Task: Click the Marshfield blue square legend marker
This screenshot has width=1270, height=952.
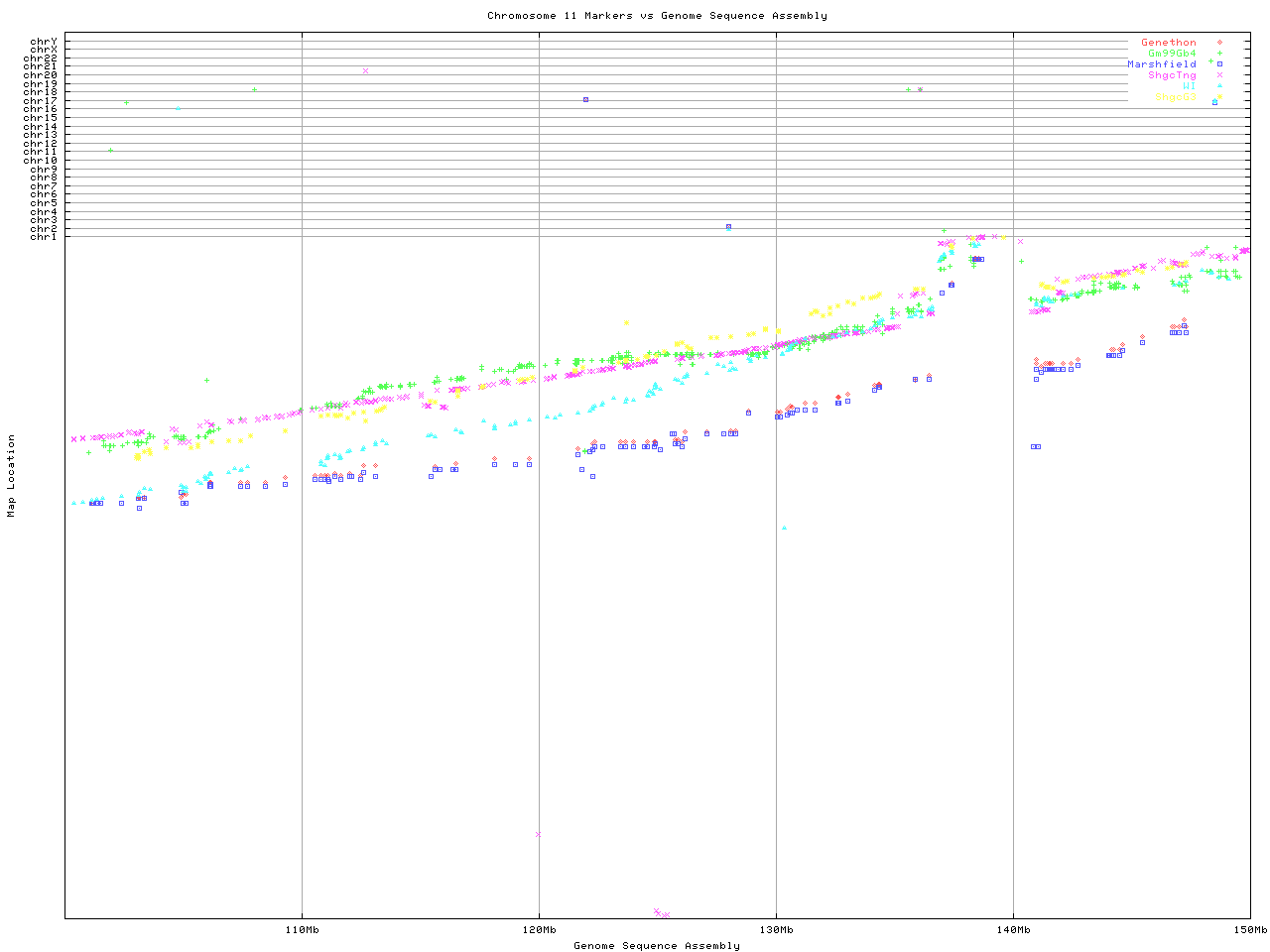Action: click(x=1219, y=64)
